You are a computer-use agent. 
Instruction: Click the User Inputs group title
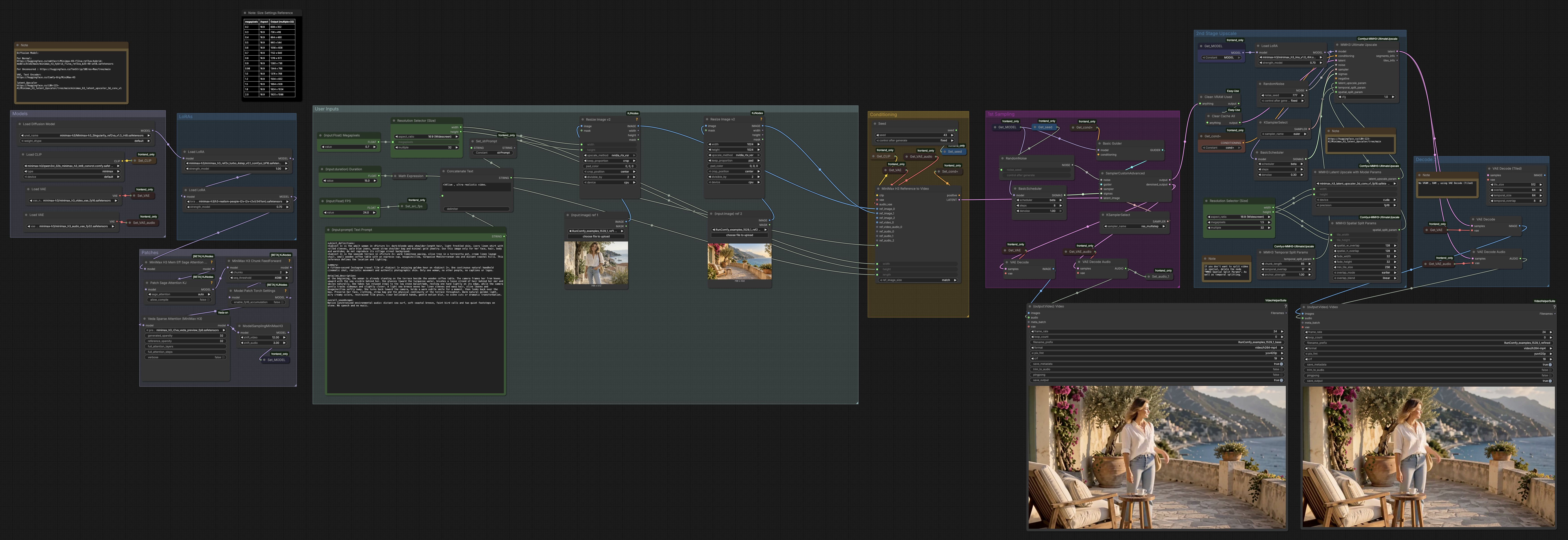tap(327, 109)
